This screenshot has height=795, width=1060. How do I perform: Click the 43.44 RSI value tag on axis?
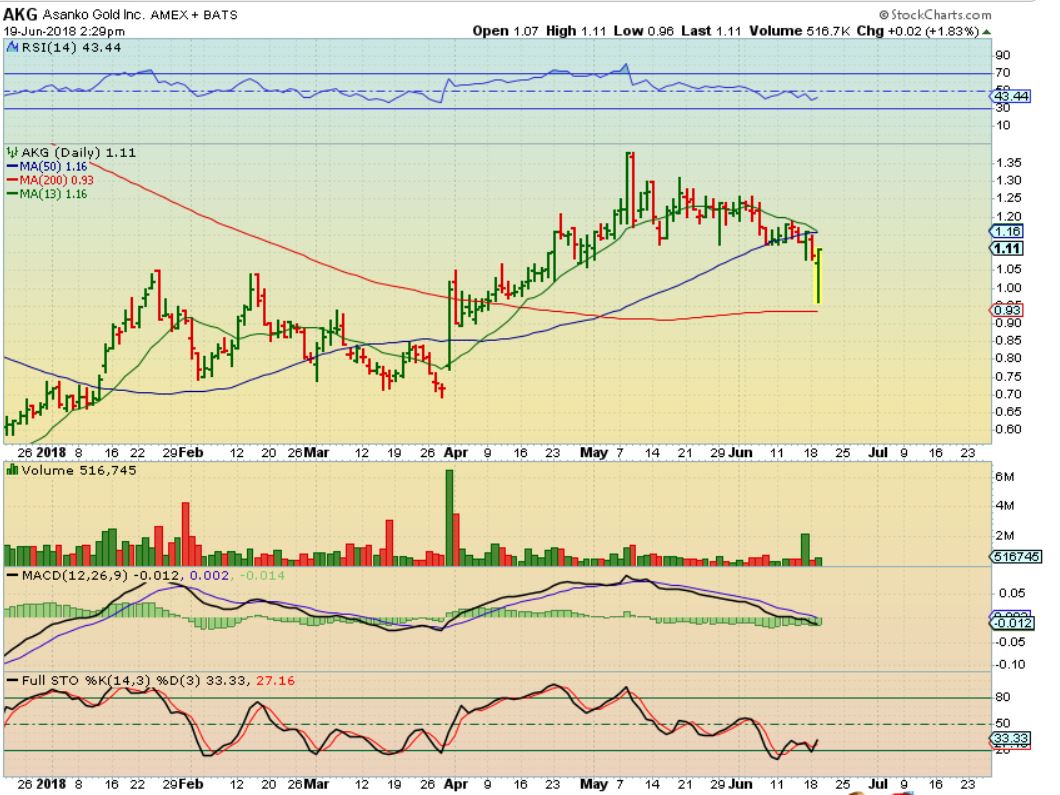click(x=1011, y=96)
